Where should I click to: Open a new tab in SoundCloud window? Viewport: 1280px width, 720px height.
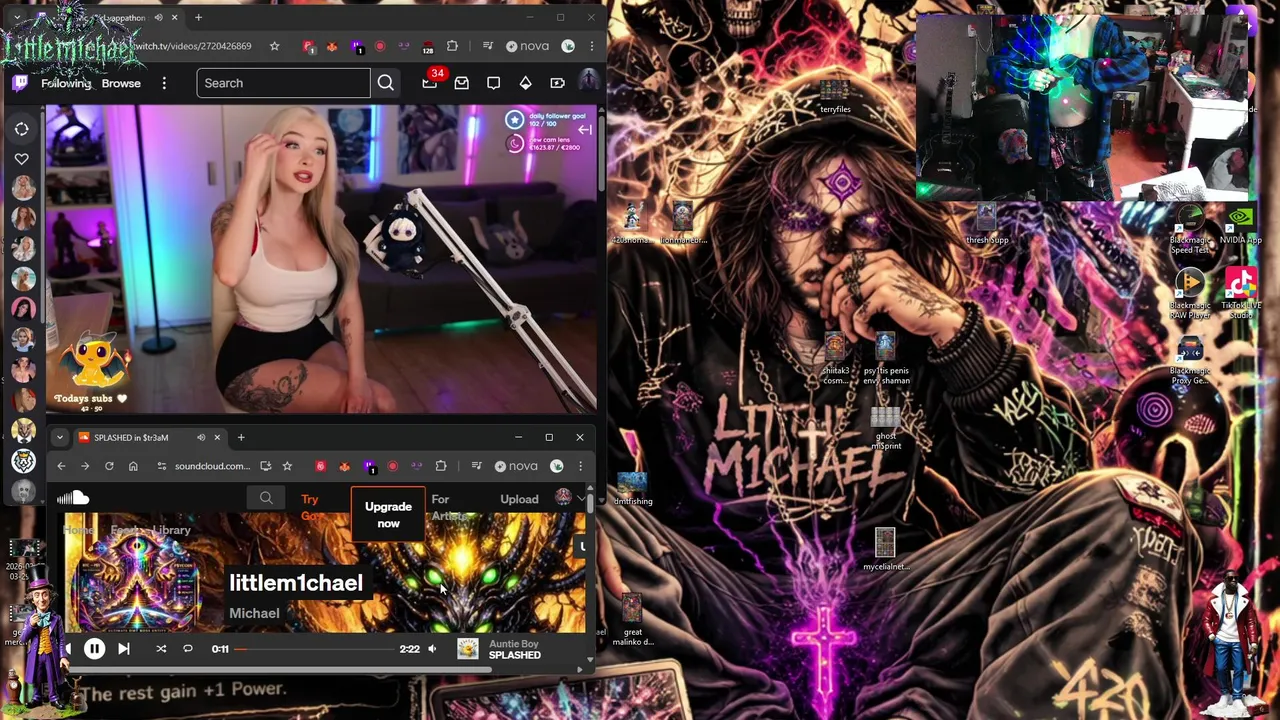click(241, 437)
